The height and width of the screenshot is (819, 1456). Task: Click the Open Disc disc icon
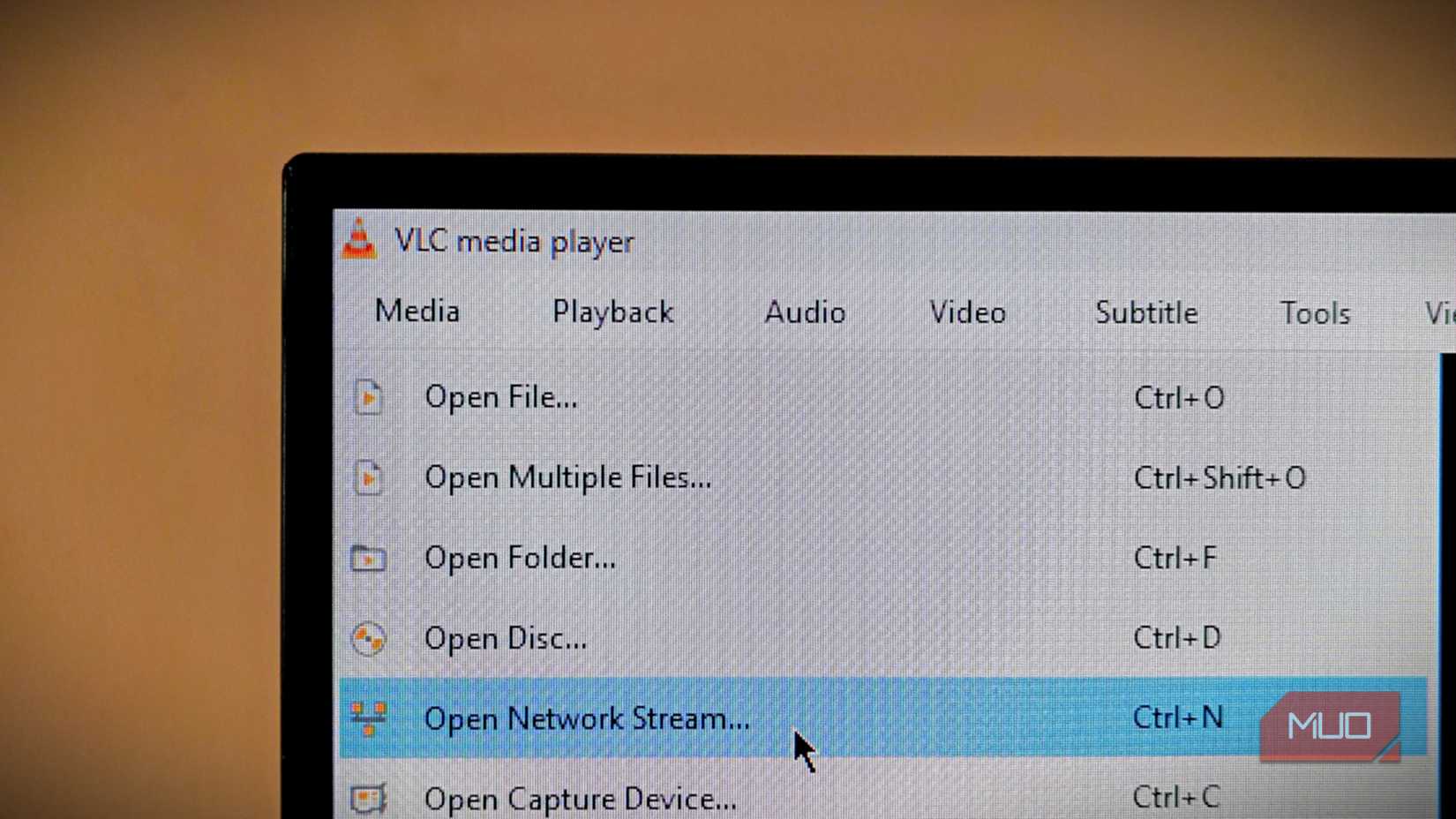(369, 639)
